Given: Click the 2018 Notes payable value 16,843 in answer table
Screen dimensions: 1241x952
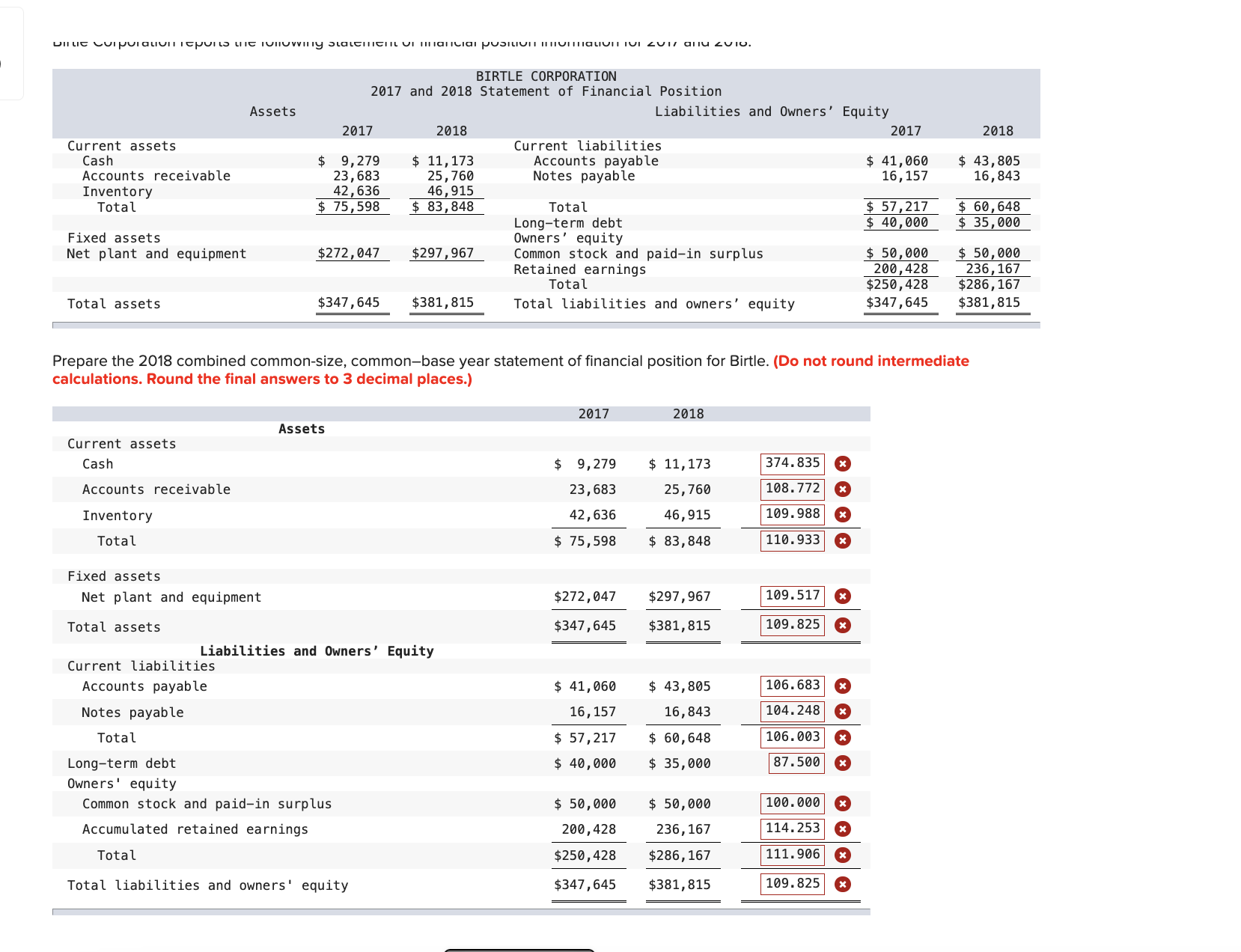Looking at the screenshot, I should pyautogui.click(x=687, y=712).
